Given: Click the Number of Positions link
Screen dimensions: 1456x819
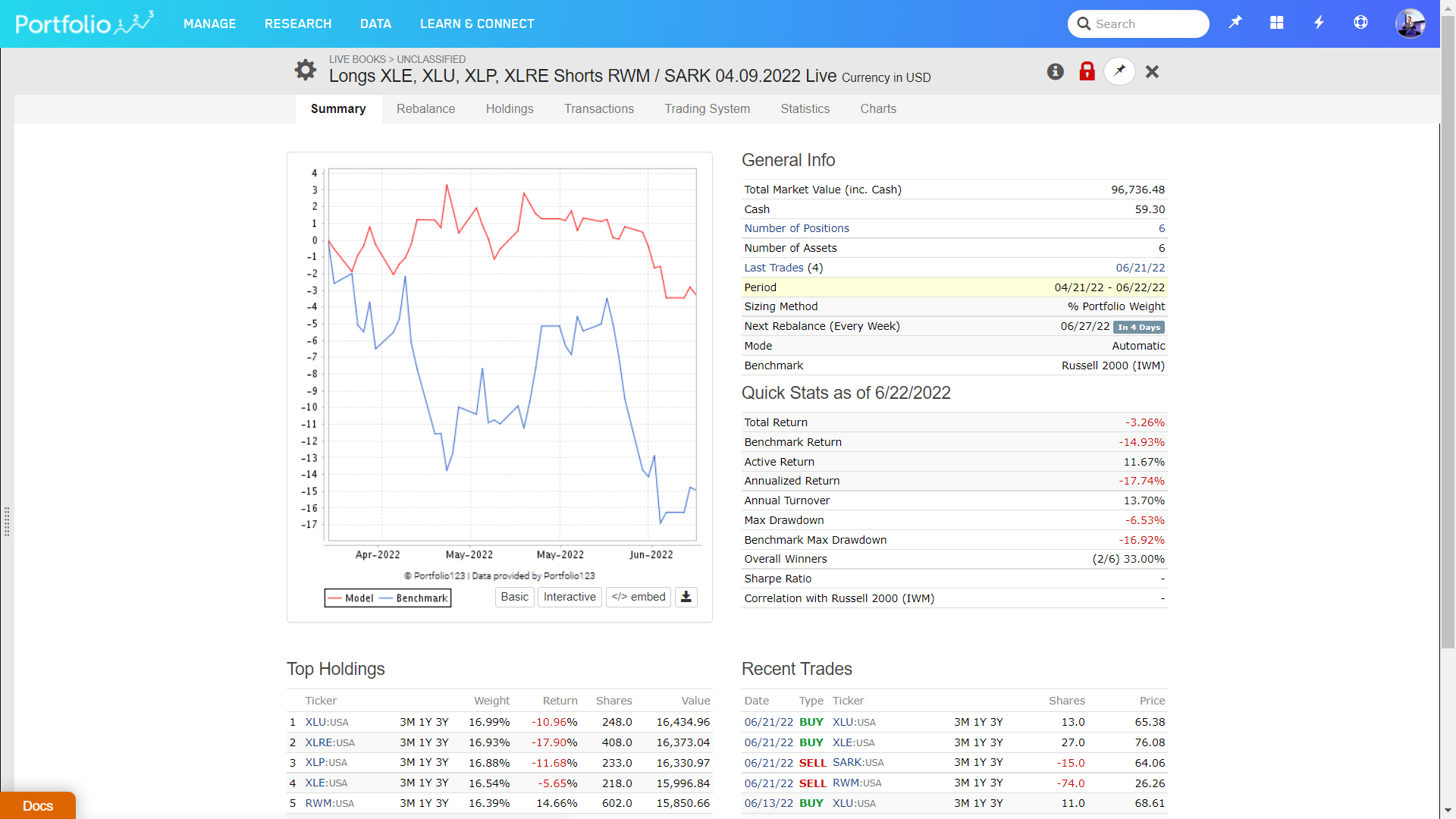Looking at the screenshot, I should point(796,228).
